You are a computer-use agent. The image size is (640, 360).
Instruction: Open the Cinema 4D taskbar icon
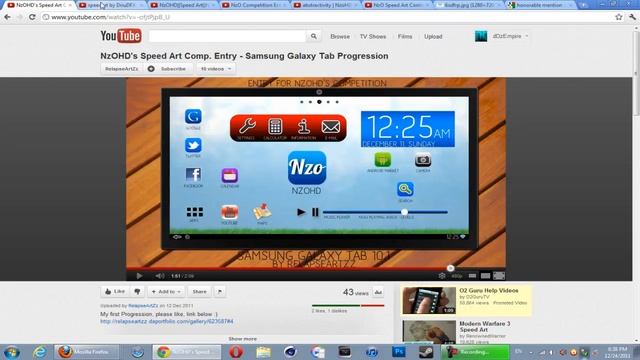[x=290, y=352]
